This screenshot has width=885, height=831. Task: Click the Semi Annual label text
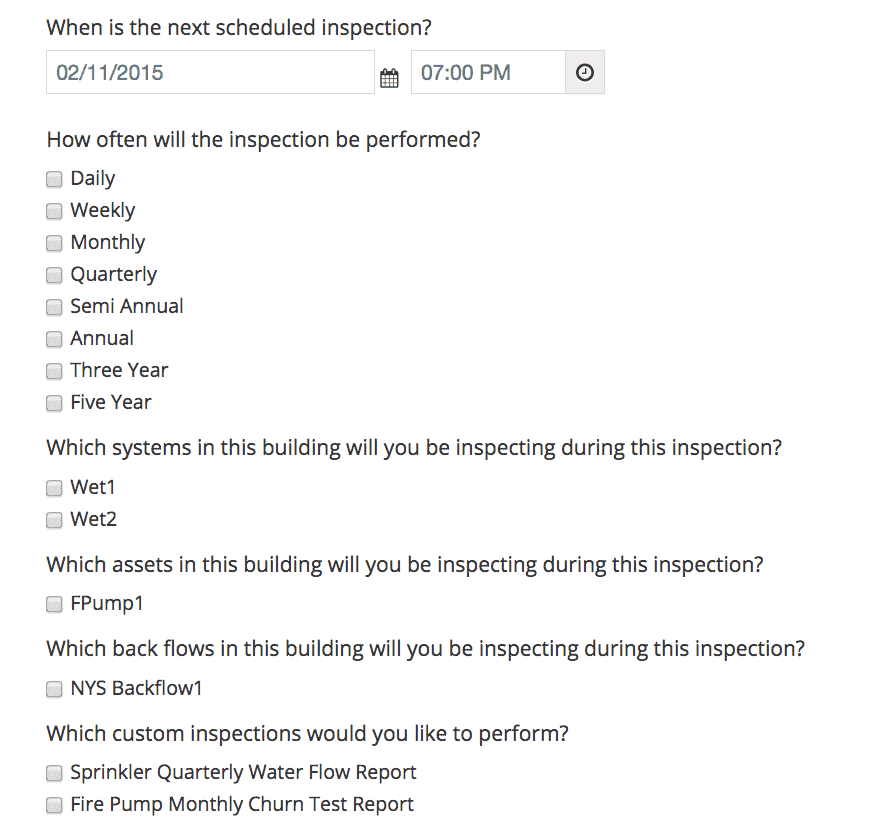pos(126,307)
